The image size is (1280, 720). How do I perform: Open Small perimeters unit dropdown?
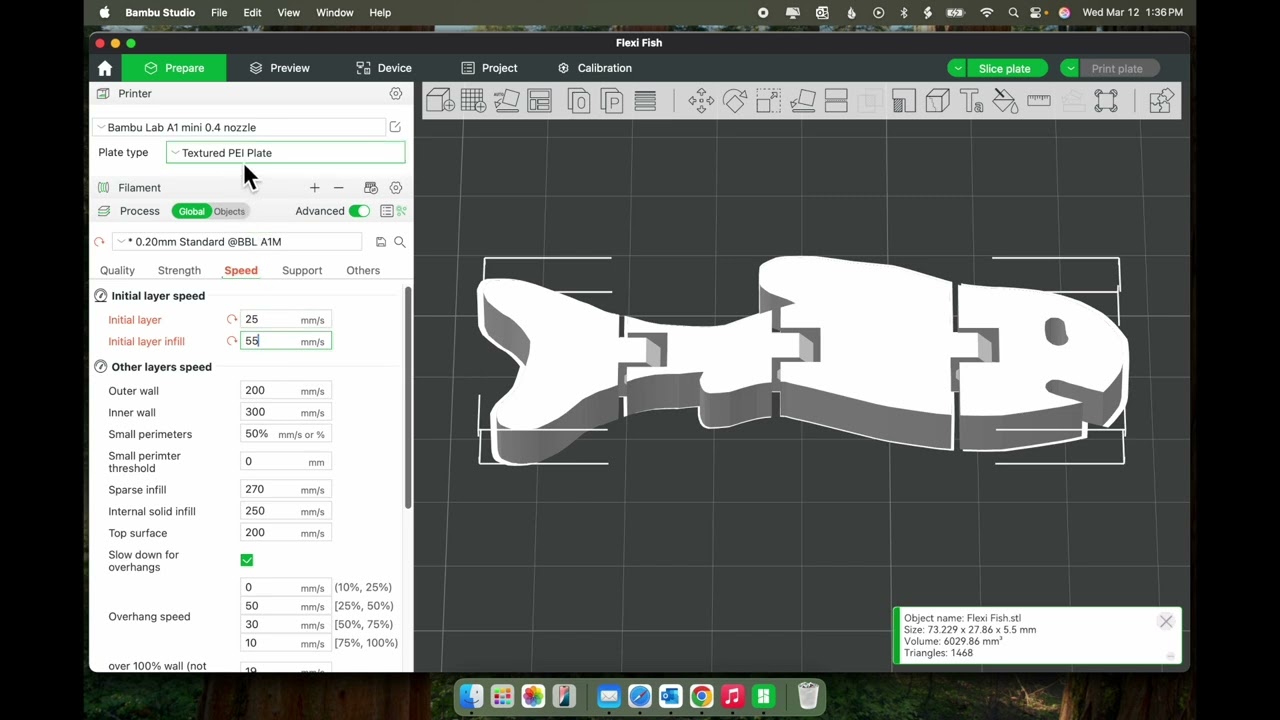[x=301, y=434]
